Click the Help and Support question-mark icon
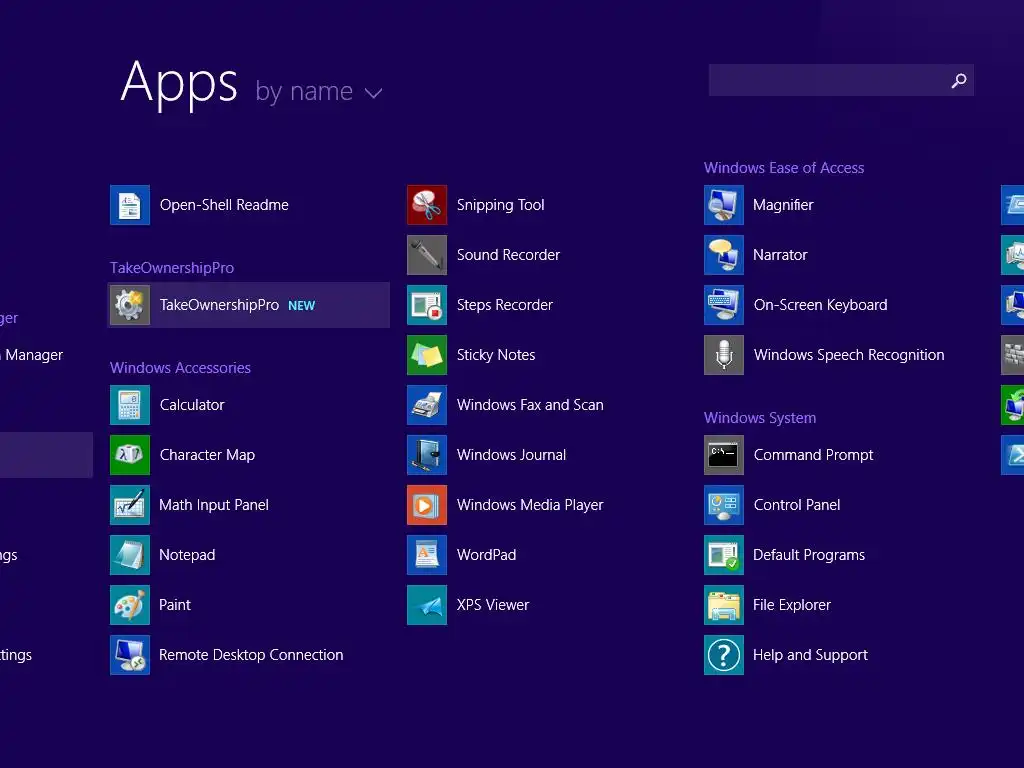The height and width of the screenshot is (768, 1024). (724, 655)
